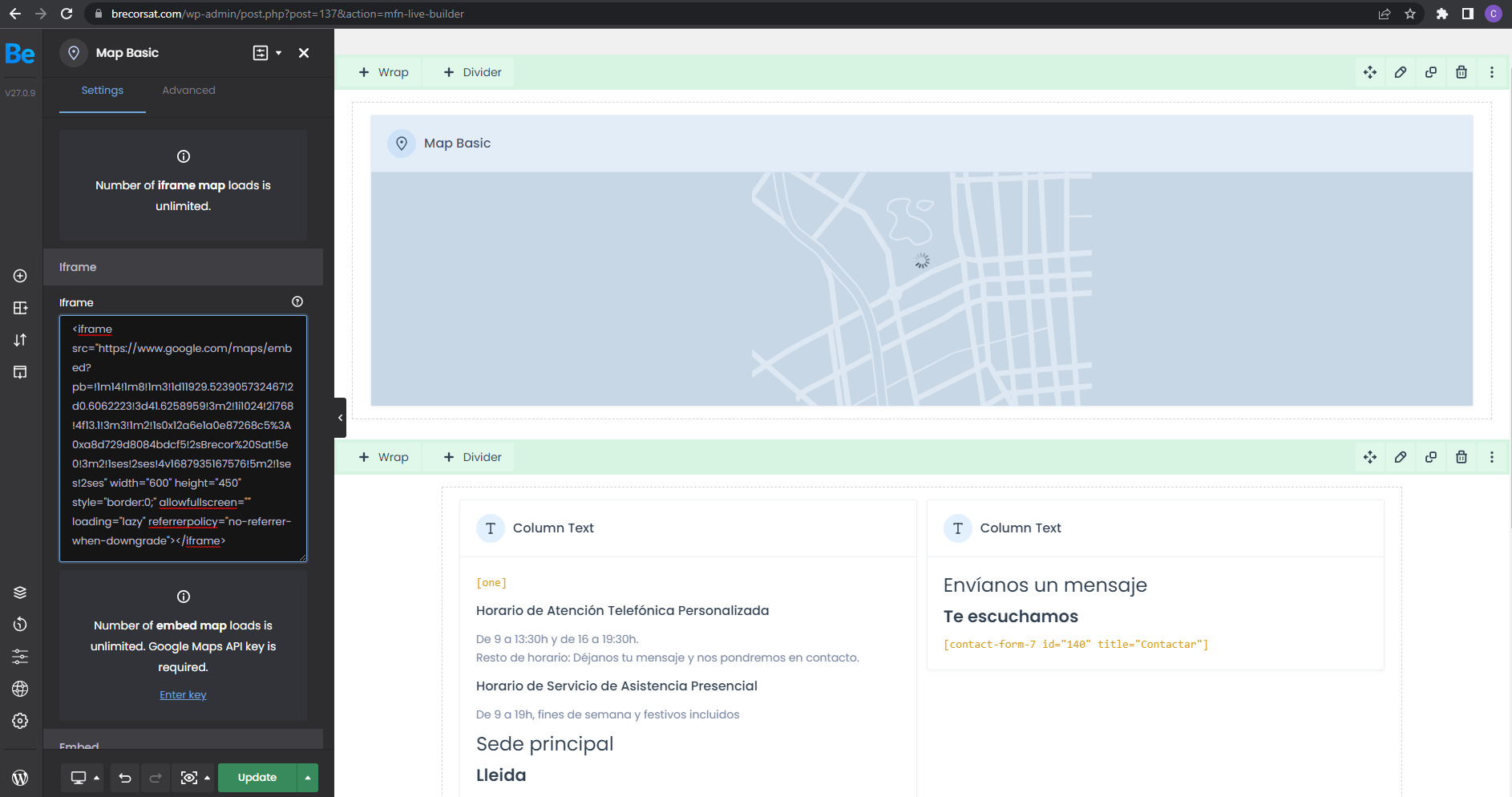Redo the last change
The height and width of the screenshot is (797, 1512).
(156, 778)
